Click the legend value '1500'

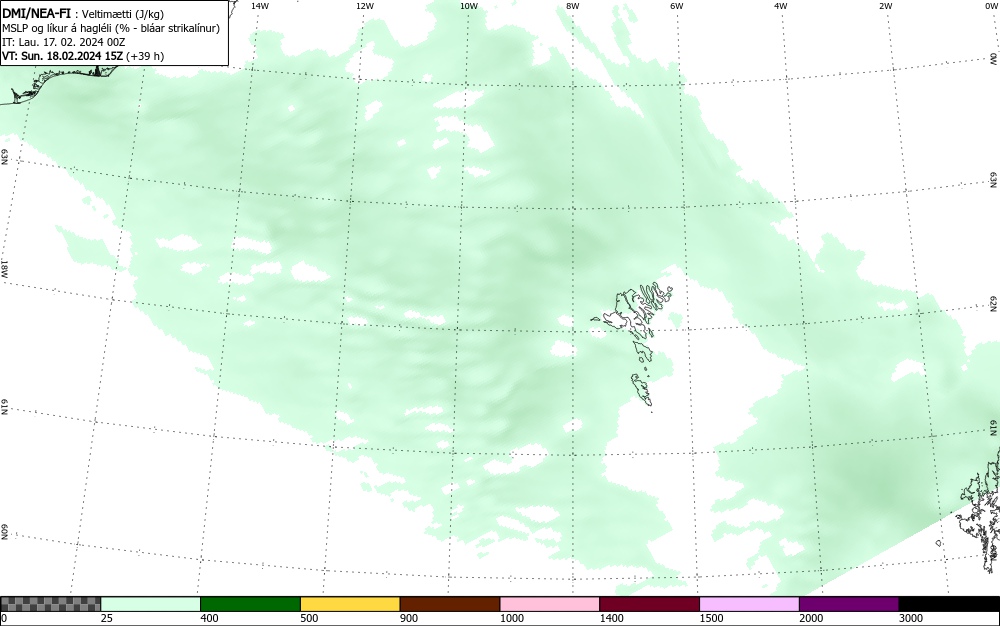point(712,618)
